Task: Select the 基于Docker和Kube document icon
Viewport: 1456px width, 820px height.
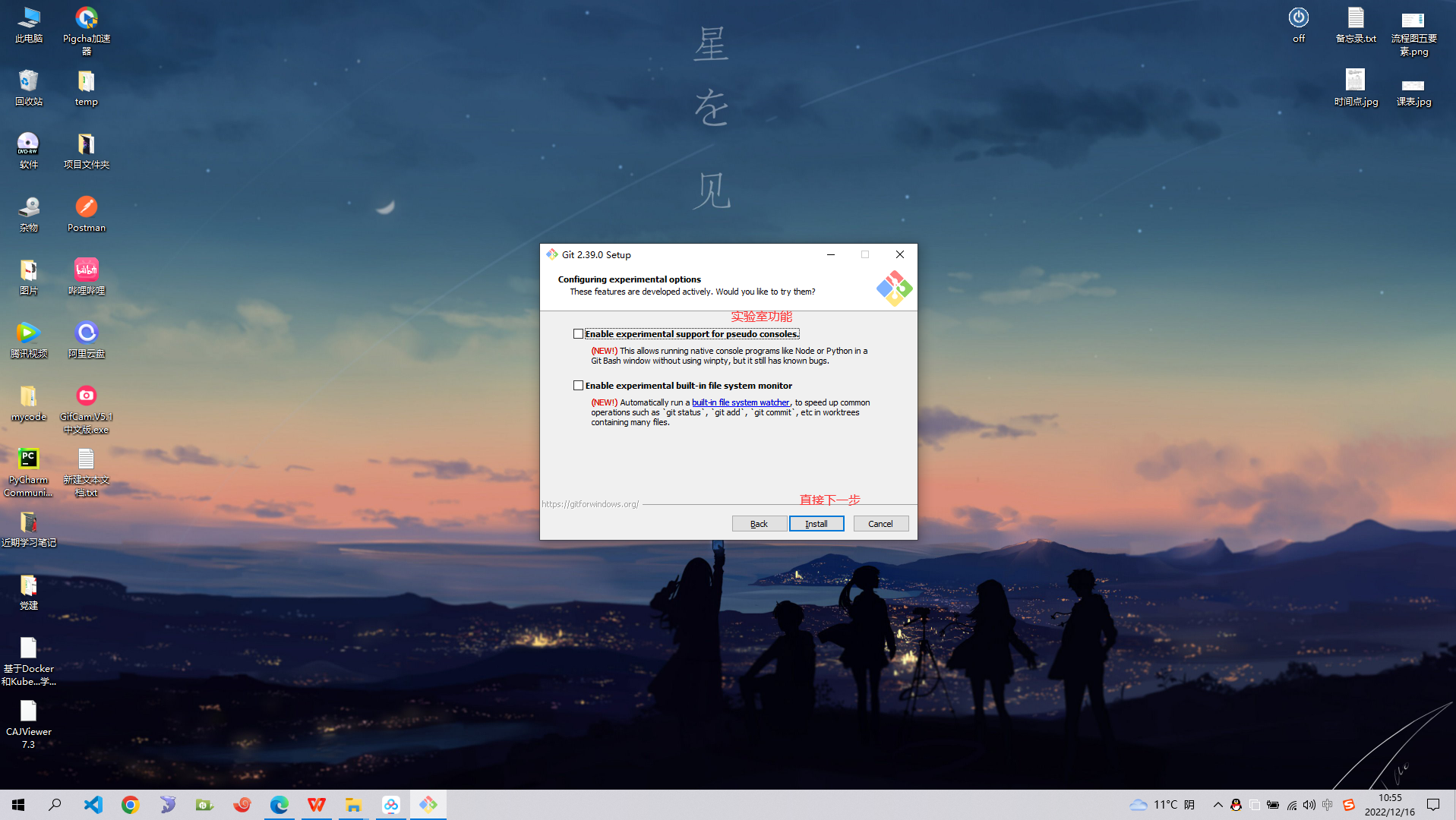Action: (29, 661)
